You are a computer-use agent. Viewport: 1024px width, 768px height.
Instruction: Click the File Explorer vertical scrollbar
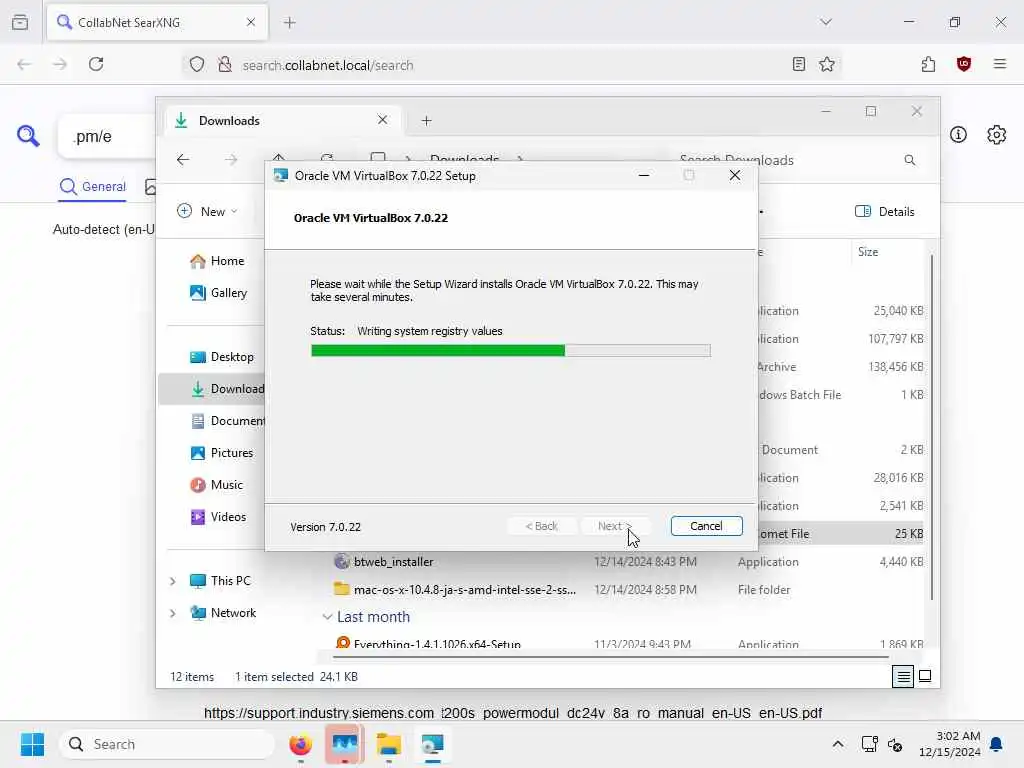(x=932, y=428)
